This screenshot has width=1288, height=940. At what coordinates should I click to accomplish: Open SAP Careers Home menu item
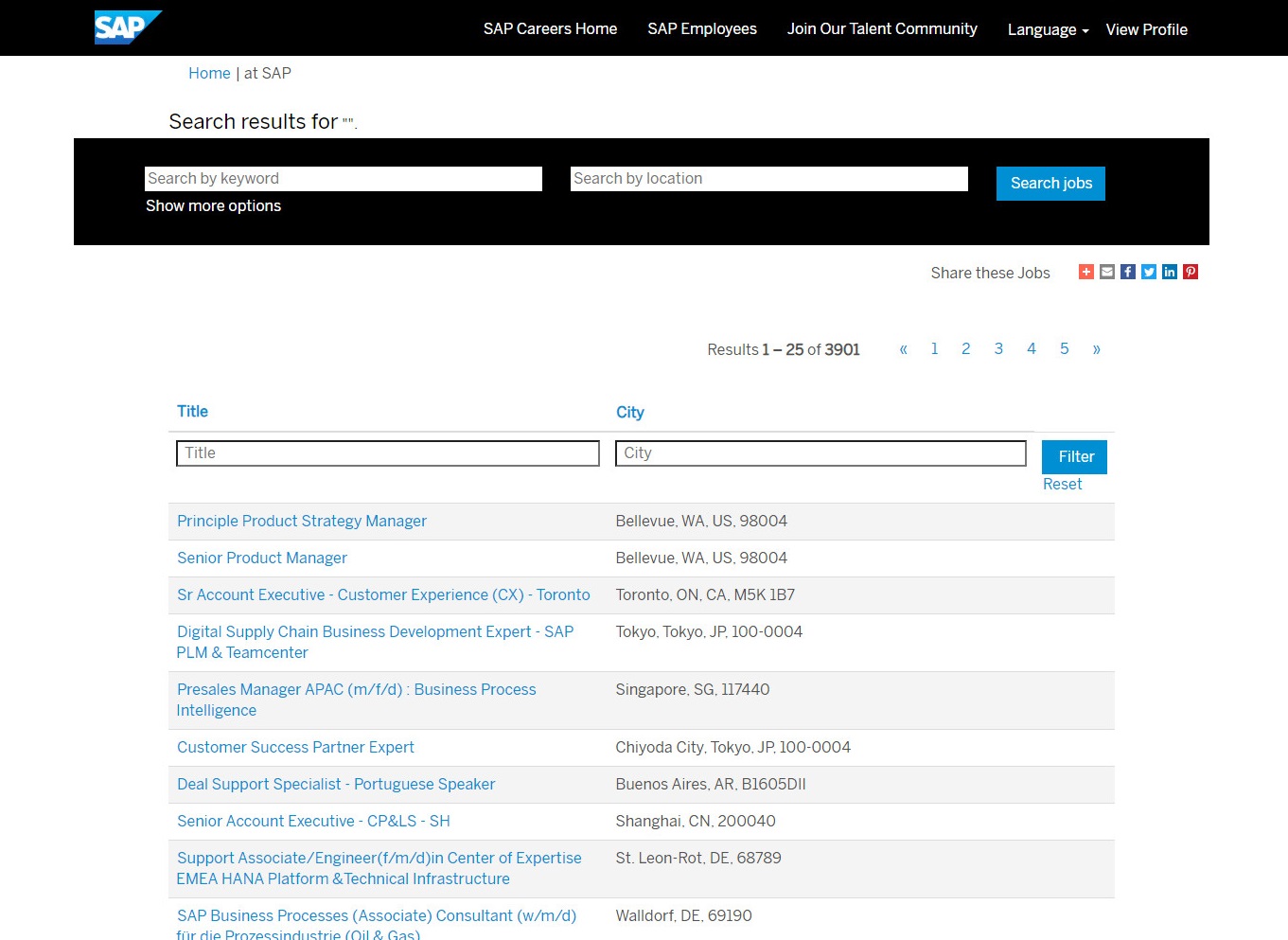click(x=550, y=29)
